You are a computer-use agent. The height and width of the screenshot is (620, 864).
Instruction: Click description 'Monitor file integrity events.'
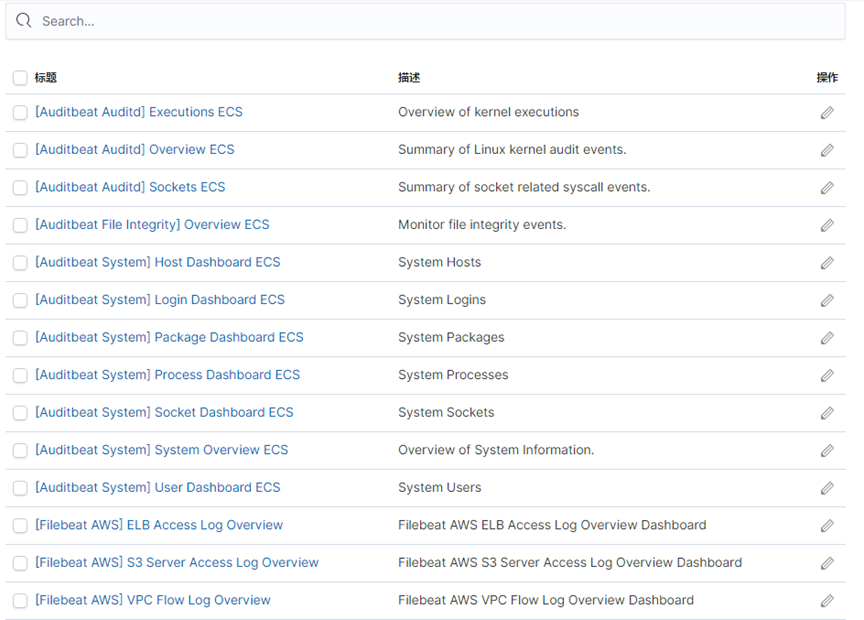click(x=482, y=224)
